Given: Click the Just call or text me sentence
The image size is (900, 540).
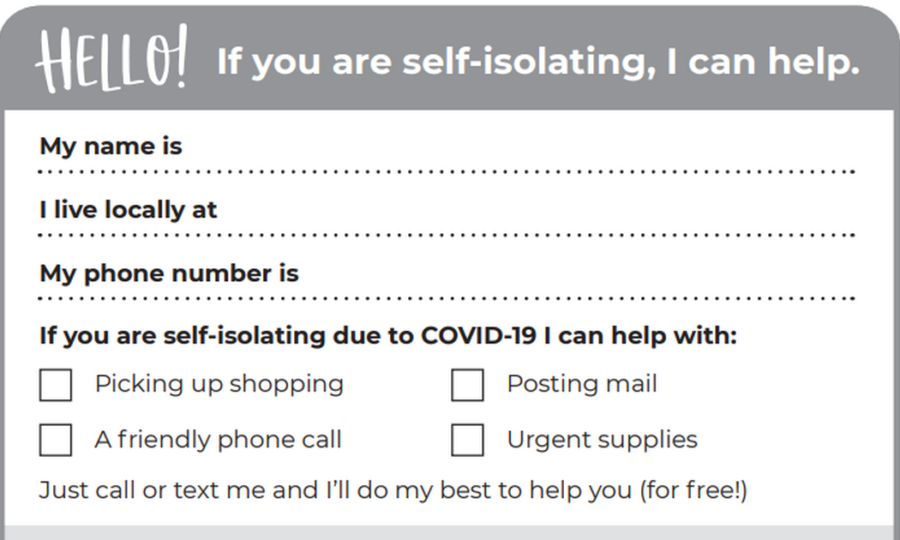Looking at the screenshot, I should pyautogui.click(x=393, y=491).
